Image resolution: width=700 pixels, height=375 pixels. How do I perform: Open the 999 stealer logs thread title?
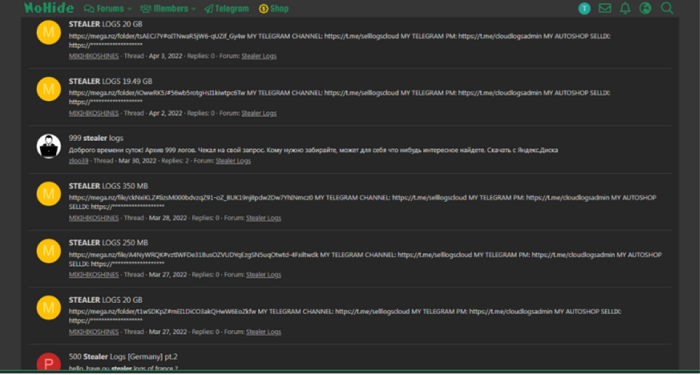[96, 138]
